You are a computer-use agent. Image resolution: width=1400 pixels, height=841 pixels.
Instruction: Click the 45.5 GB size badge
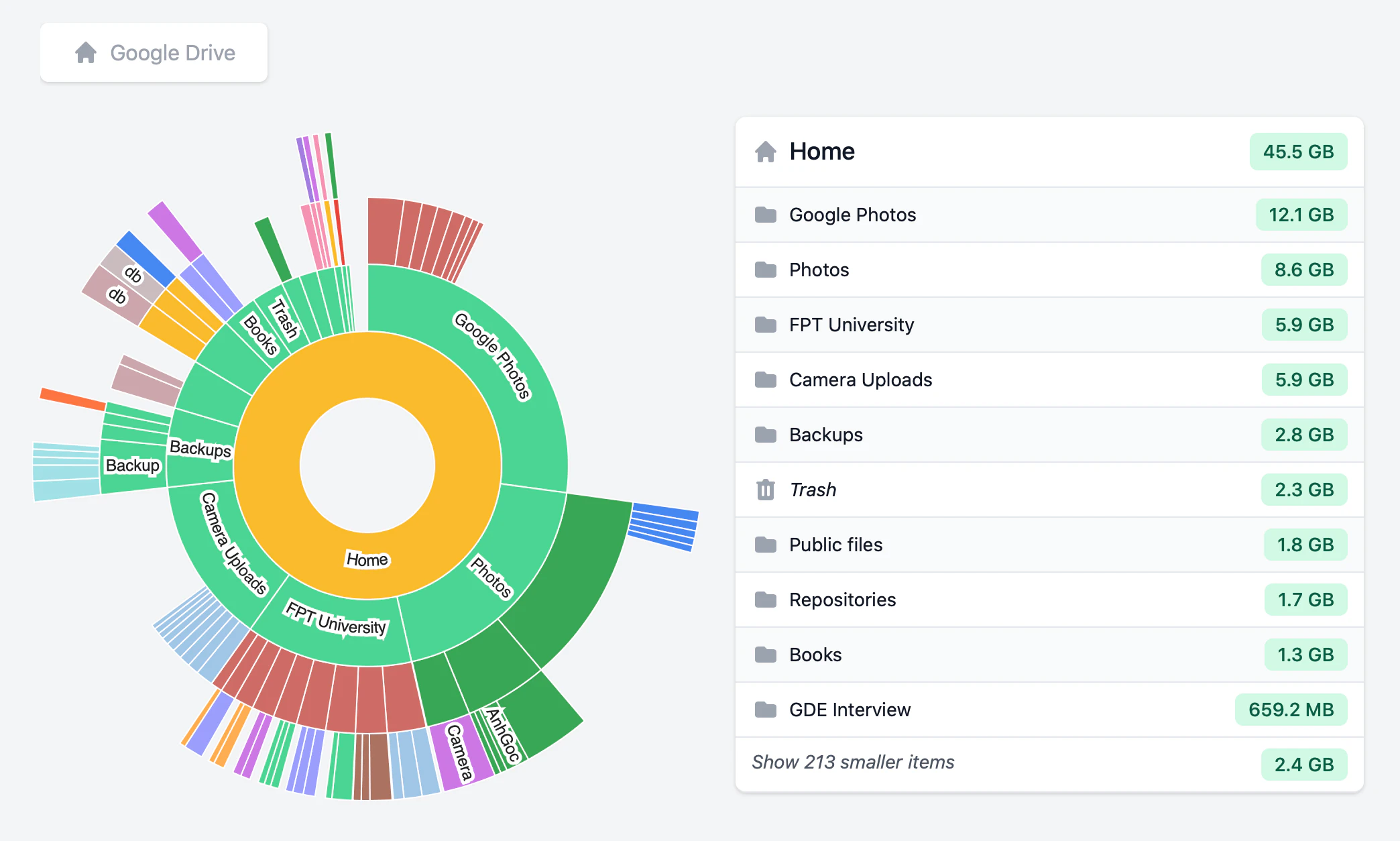(x=1297, y=152)
